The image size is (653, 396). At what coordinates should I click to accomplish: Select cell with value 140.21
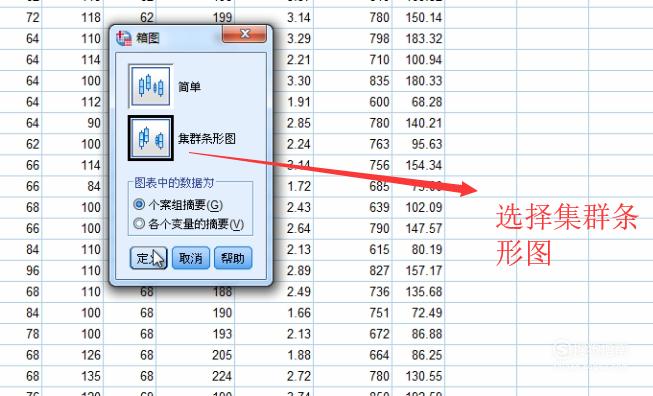(419, 123)
